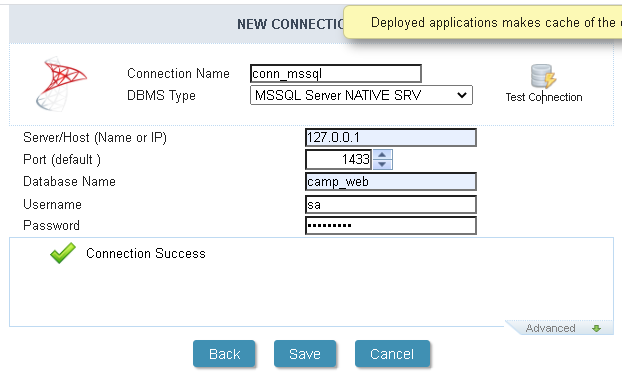622x382 pixels.
Task: Increase the port with the up arrow
Action: point(382,155)
